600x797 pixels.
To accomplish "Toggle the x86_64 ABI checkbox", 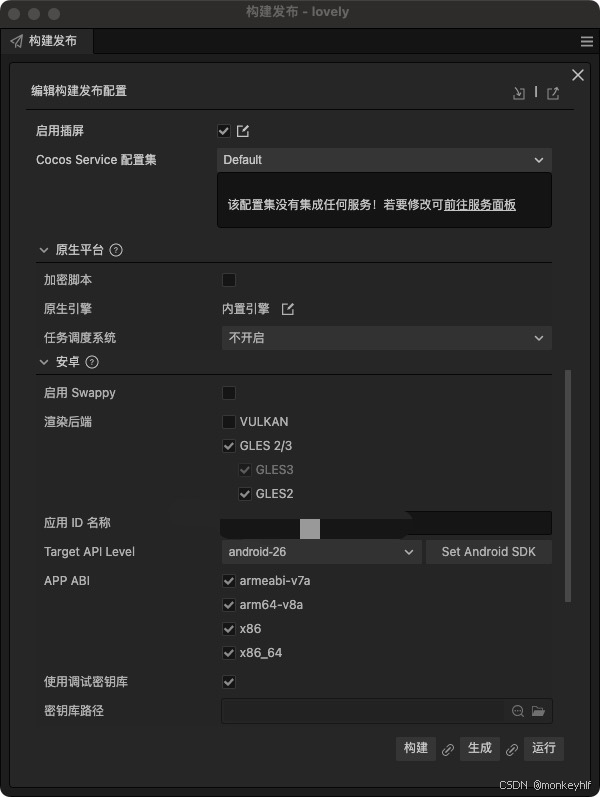I will (229, 653).
